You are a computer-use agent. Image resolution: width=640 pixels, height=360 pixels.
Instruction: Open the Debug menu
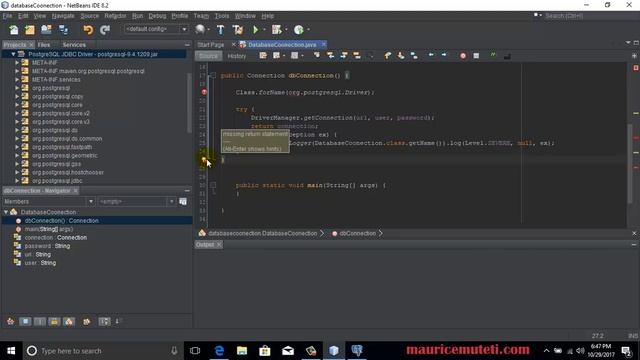pyautogui.click(x=157, y=16)
